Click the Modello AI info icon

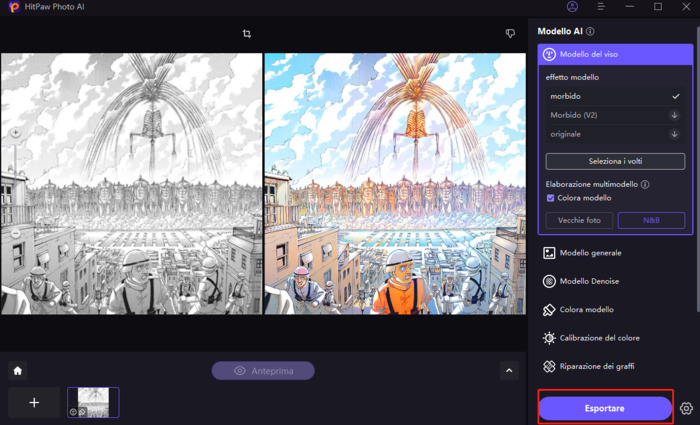tap(590, 31)
